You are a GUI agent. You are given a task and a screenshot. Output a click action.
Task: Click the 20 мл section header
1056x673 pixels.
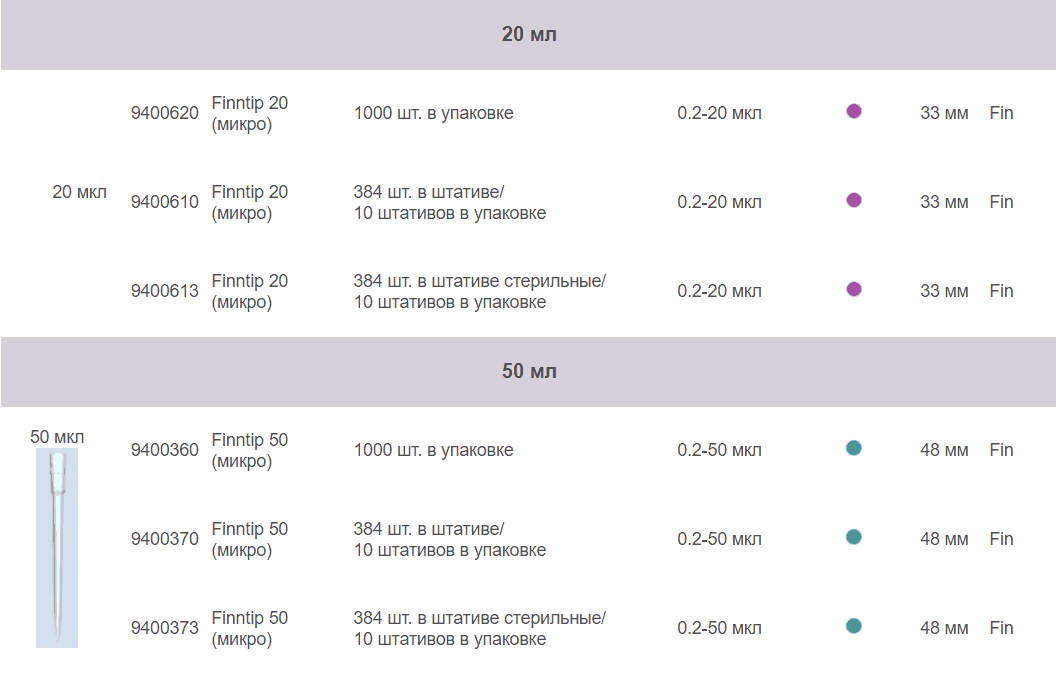529,35
